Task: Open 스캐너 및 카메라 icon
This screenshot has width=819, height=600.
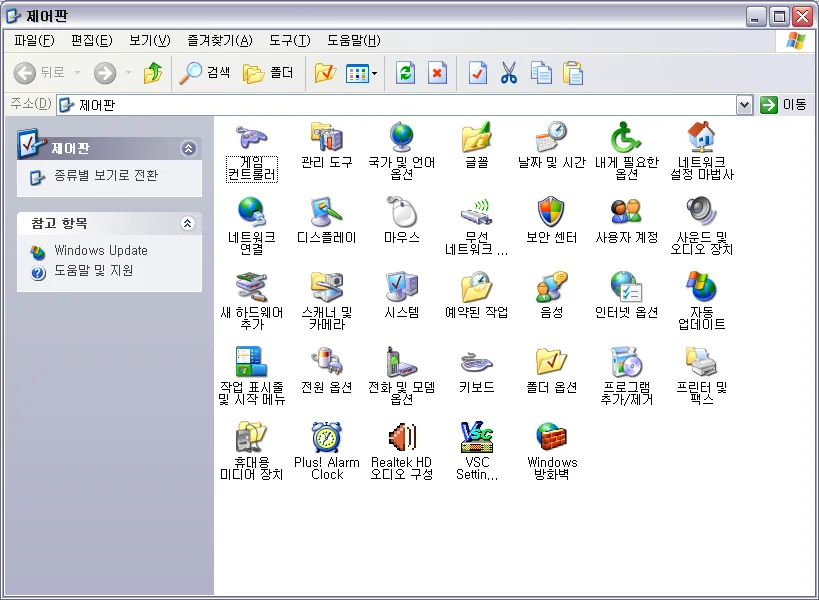Action: pyautogui.click(x=327, y=287)
